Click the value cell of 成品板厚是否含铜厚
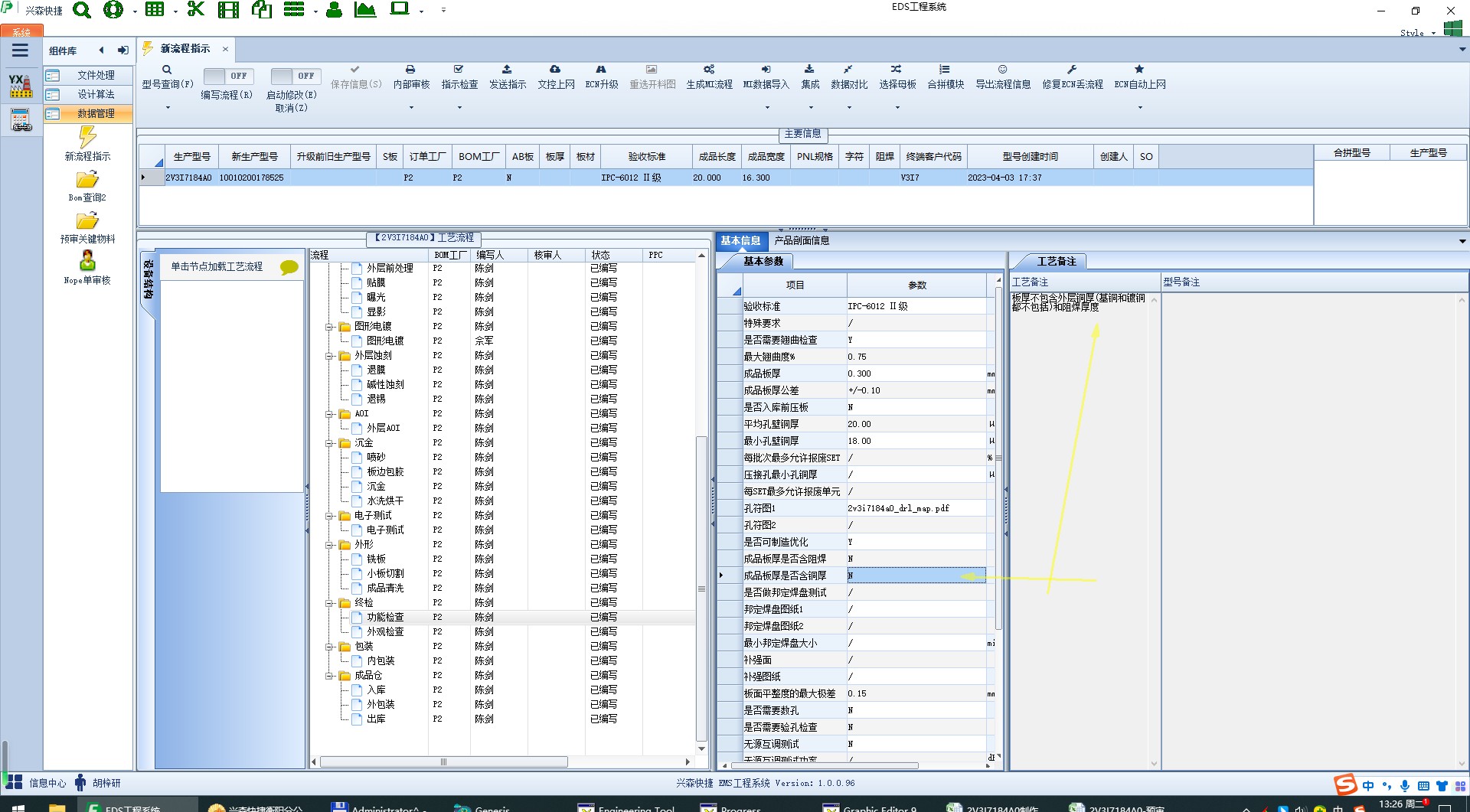The height and width of the screenshot is (812, 1470). coord(916,576)
